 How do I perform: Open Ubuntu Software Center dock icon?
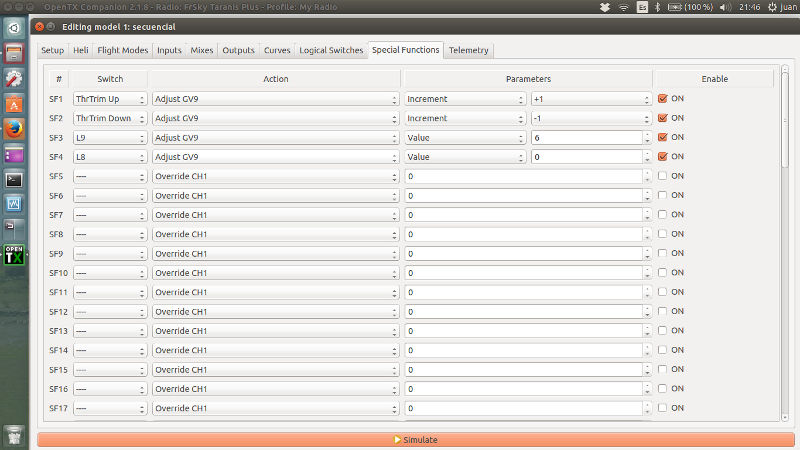click(14, 104)
